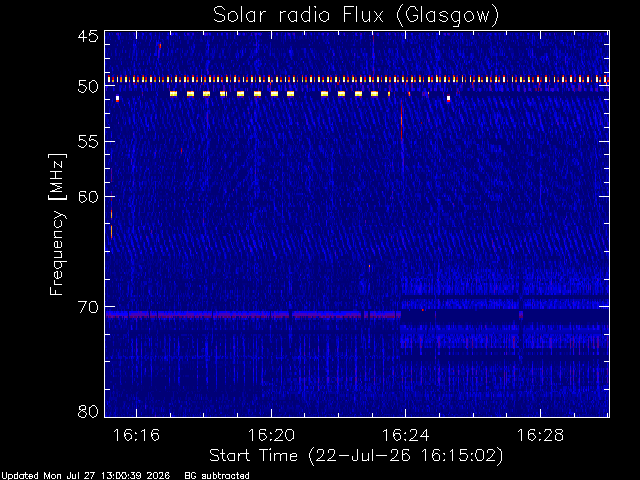Image resolution: width=640 pixels, height=480 pixels.
Task: Click the white marker at spectrogram's left edge
Action: pyautogui.click(x=118, y=98)
